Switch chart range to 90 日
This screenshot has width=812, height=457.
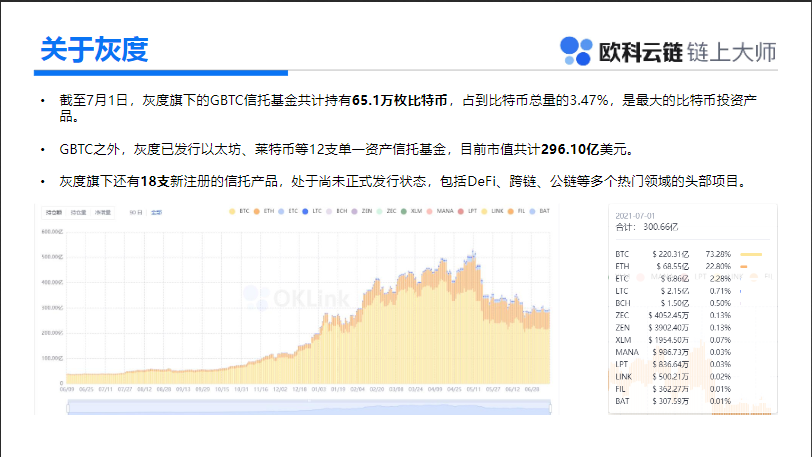(136, 212)
